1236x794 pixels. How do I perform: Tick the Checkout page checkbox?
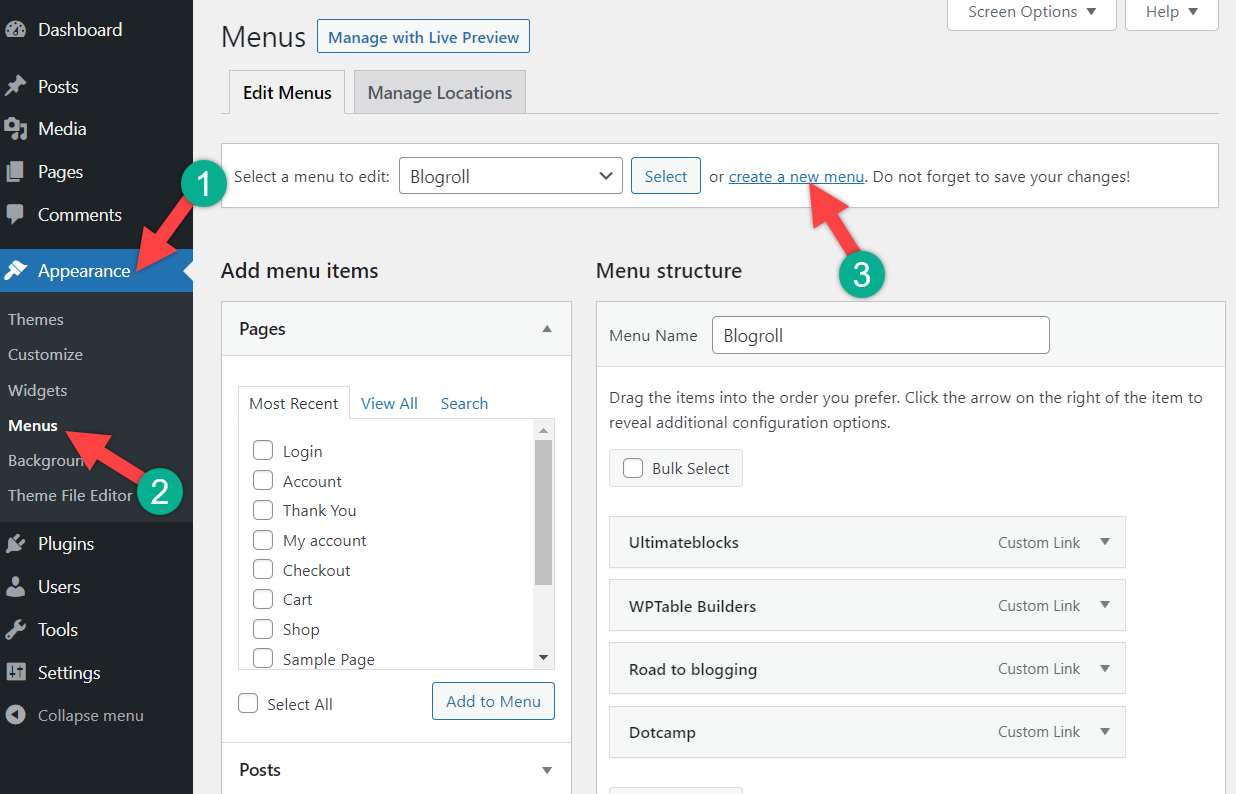point(263,570)
